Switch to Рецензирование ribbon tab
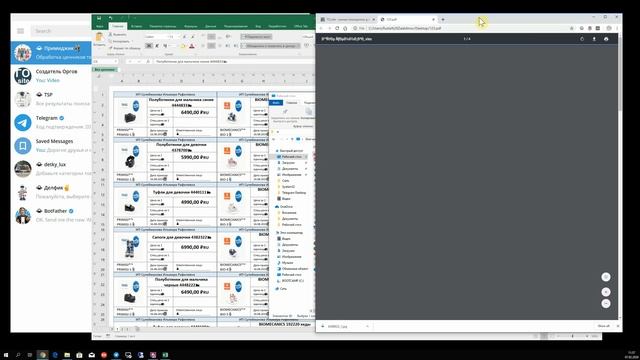This screenshot has width=640, height=360. [x=236, y=26]
